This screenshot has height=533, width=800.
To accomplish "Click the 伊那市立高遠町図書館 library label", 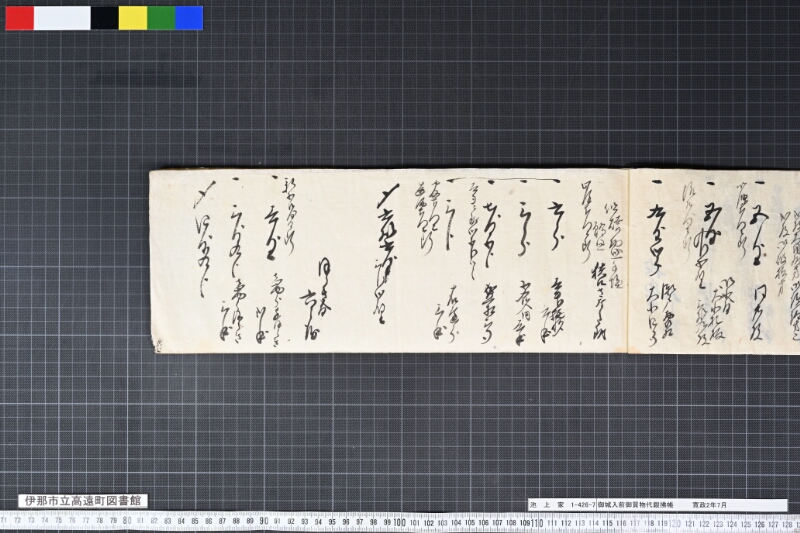I will pos(83,500).
